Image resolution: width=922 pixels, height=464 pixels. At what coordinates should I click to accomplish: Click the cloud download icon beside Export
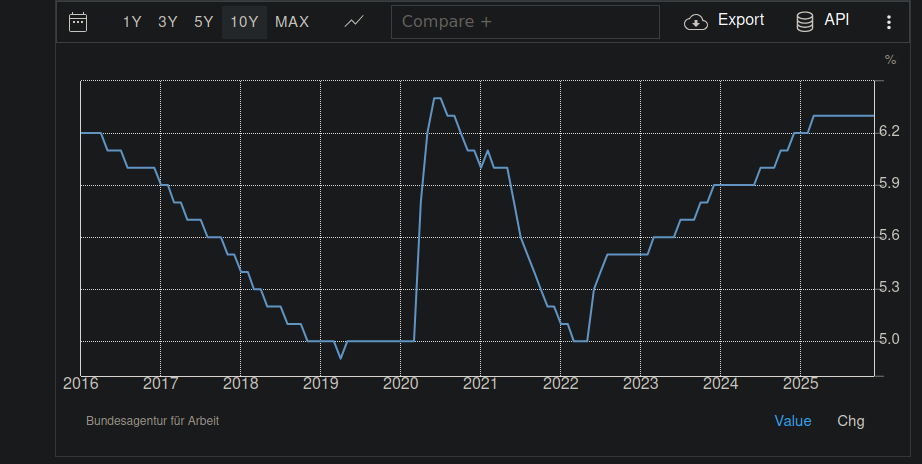pyautogui.click(x=696, y=22)
